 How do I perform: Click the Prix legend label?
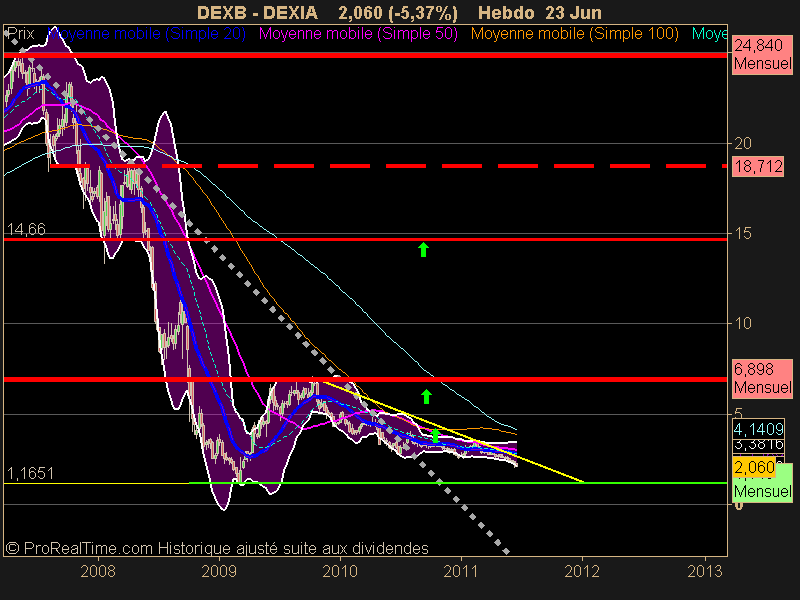pos(20,34)
